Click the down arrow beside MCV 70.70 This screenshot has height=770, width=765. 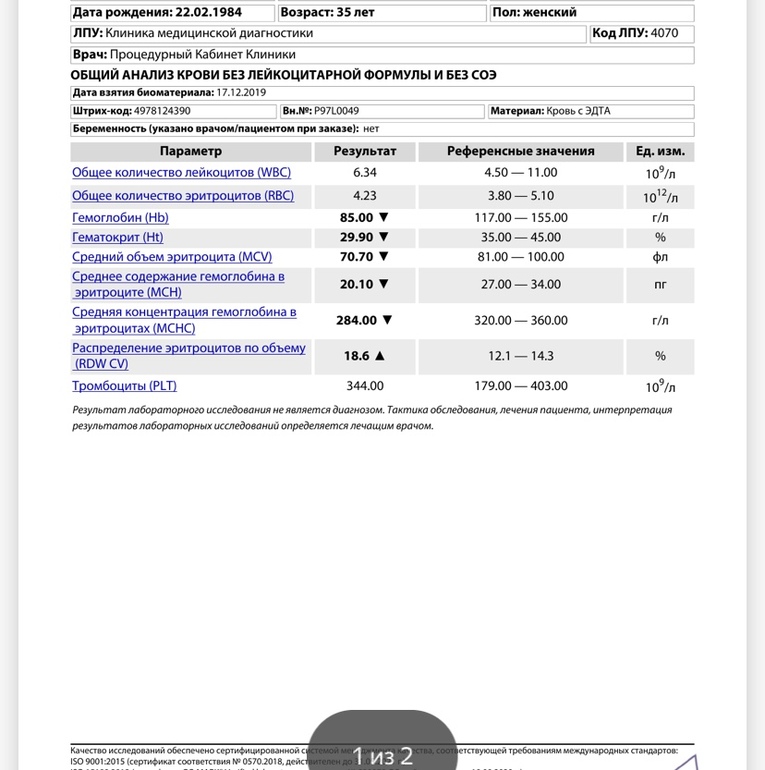tap(383, 257)
